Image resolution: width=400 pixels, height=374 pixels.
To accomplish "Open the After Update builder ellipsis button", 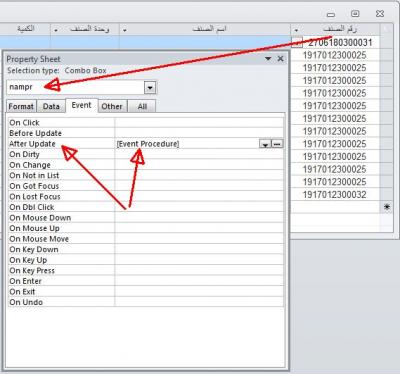I will click(x=277, y=144).
